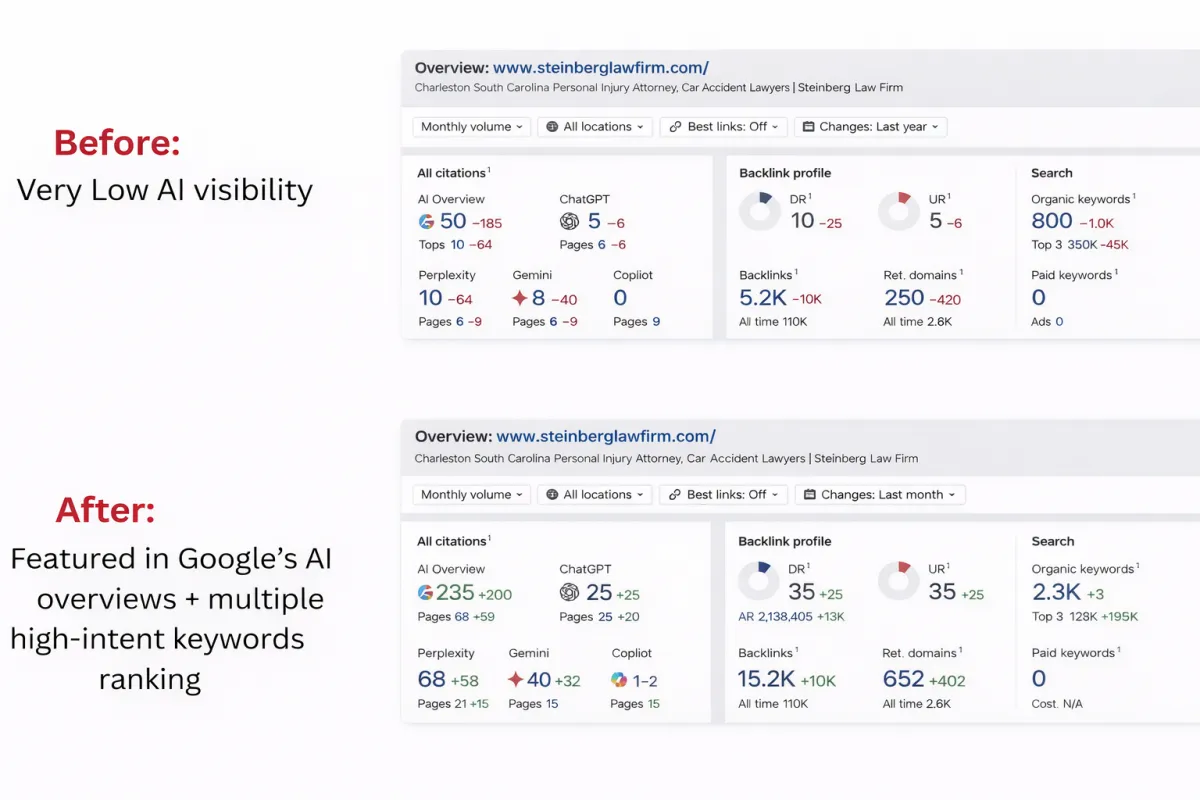Click Gemini star icon beside 40
The height and width of the screenshot is (800, 1200).
pos(516,680)
